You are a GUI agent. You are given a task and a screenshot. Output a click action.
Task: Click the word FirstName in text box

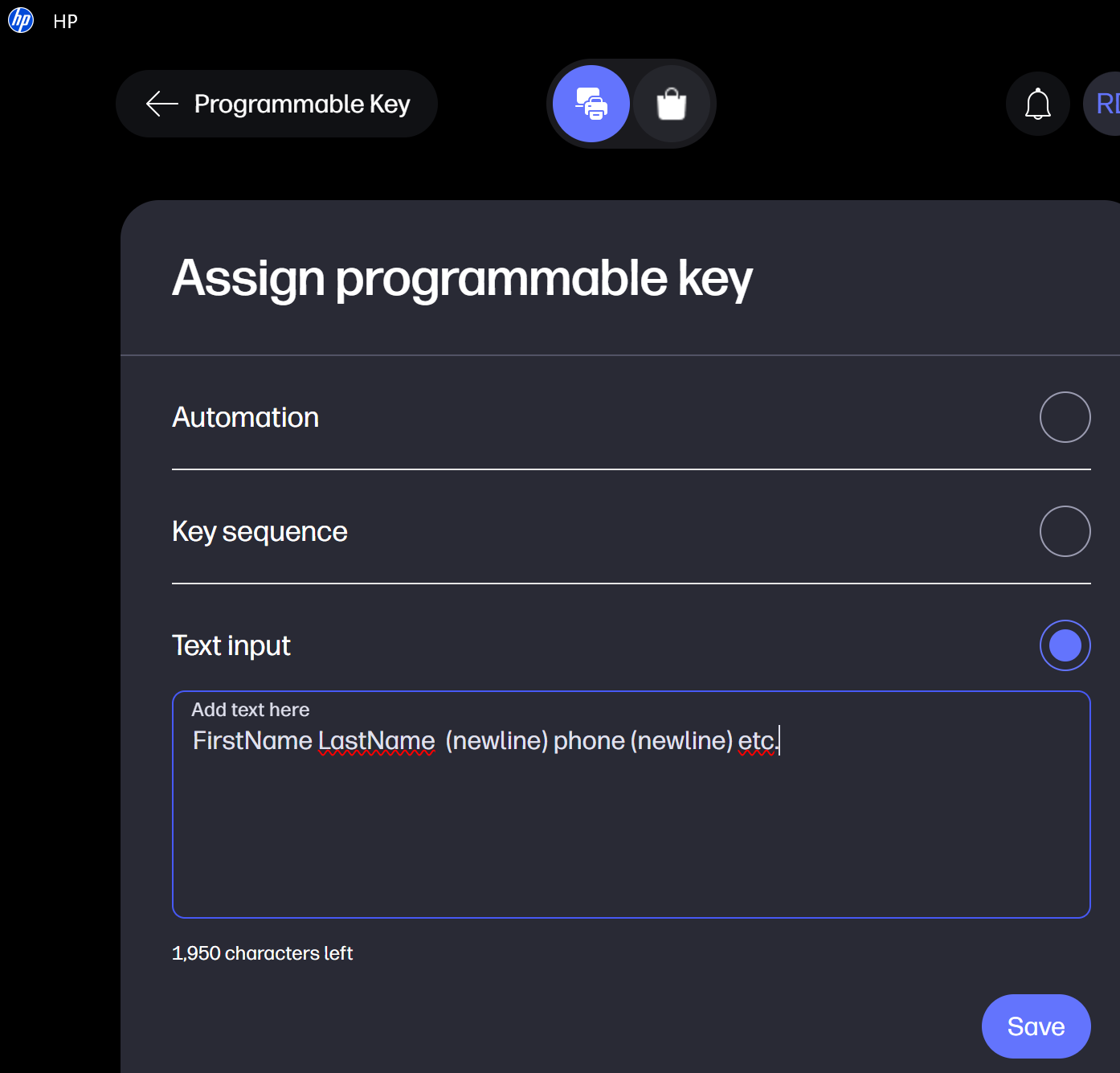coord(252,740)
